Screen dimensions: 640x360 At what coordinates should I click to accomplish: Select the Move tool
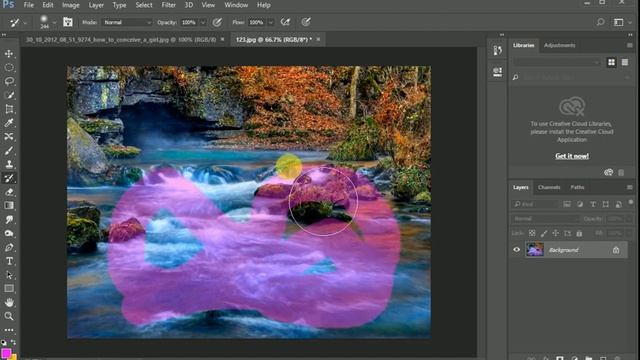point(9,53)
